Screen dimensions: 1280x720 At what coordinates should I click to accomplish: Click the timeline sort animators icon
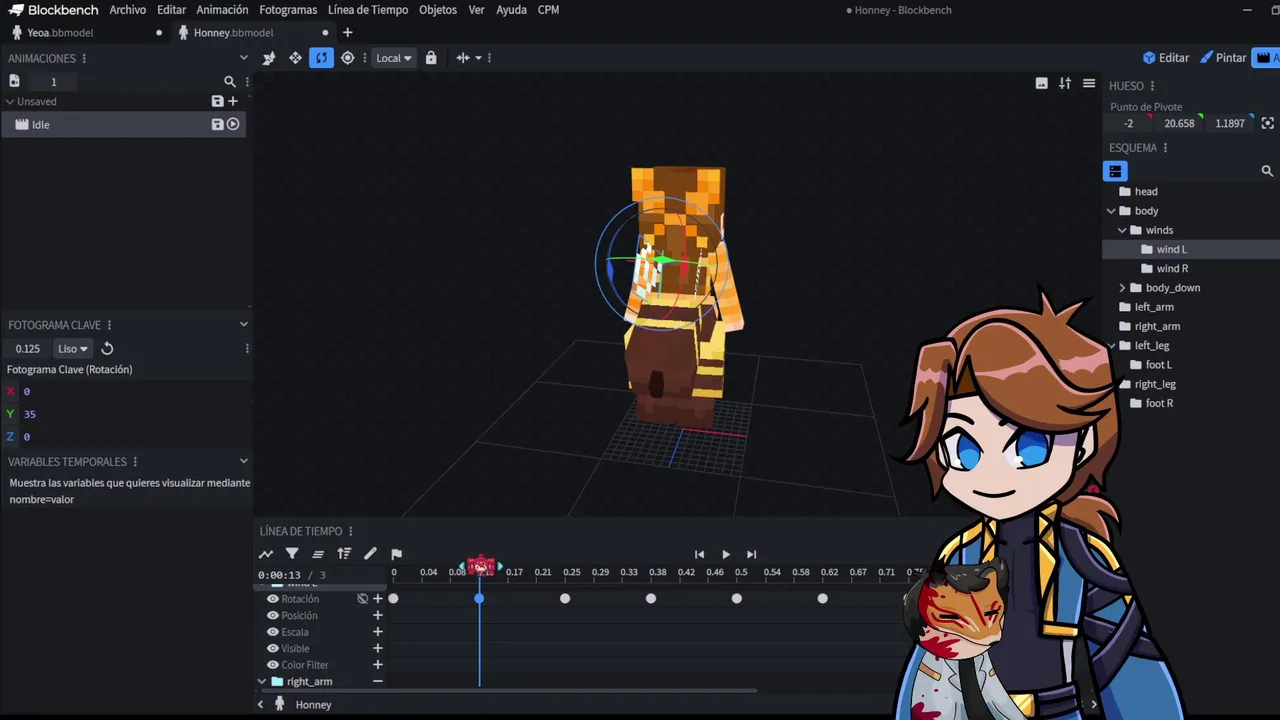344,554
